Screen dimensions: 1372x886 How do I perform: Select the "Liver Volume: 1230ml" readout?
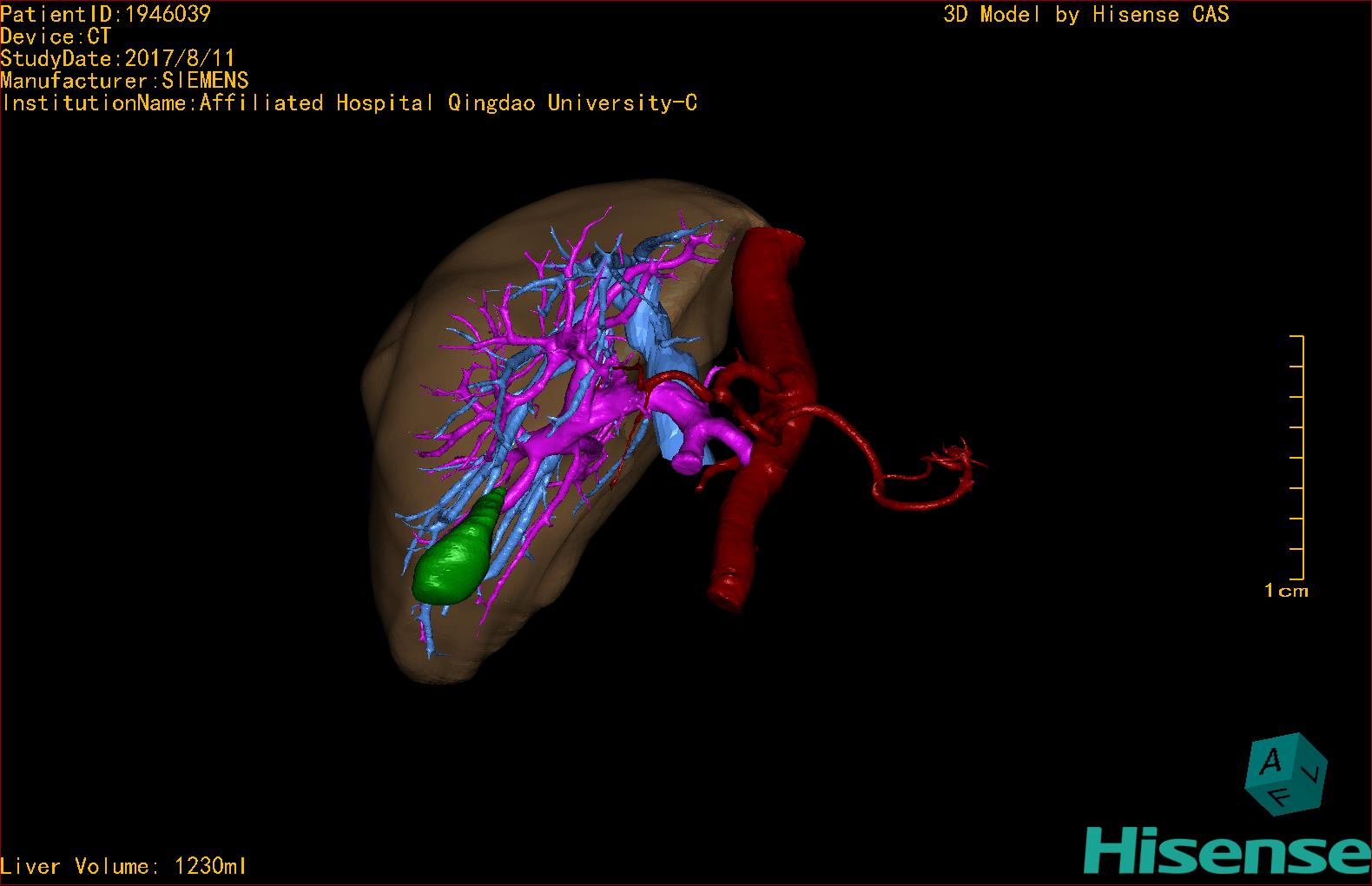(124, 866)
